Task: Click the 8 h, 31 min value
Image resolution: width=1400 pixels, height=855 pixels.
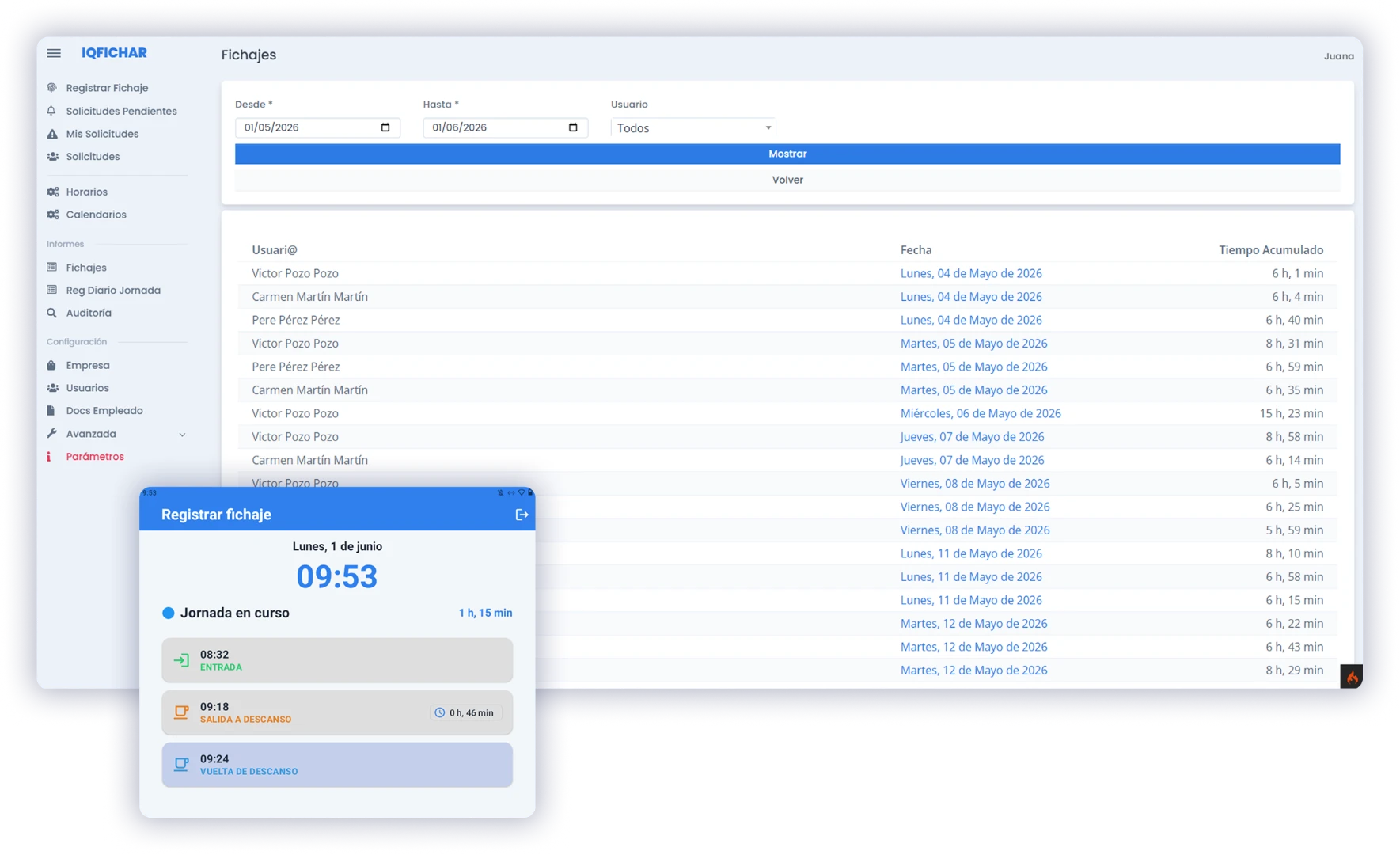Action: (1295, 343)
